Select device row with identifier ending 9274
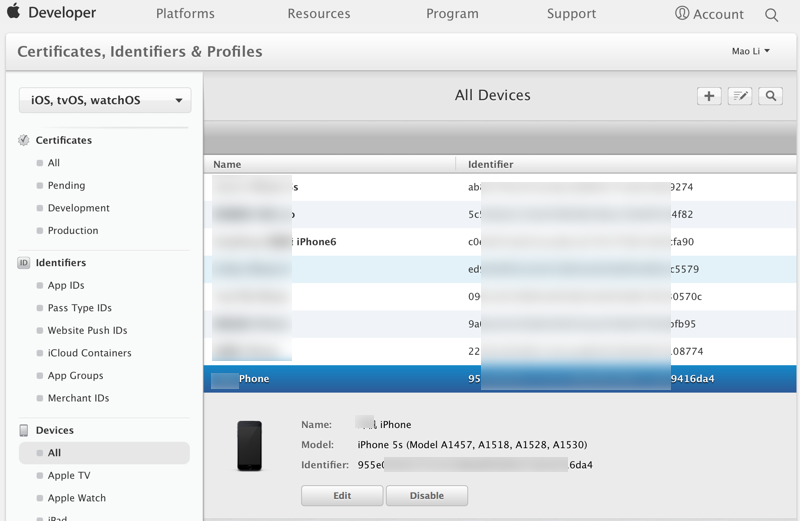 pyautogui.click(x=500, y=187)
